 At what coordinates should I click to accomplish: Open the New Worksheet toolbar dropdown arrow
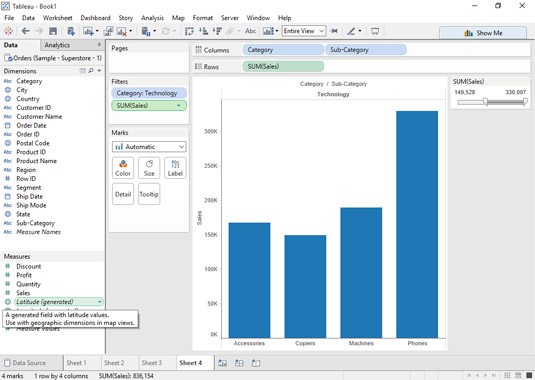pos(97,31)
